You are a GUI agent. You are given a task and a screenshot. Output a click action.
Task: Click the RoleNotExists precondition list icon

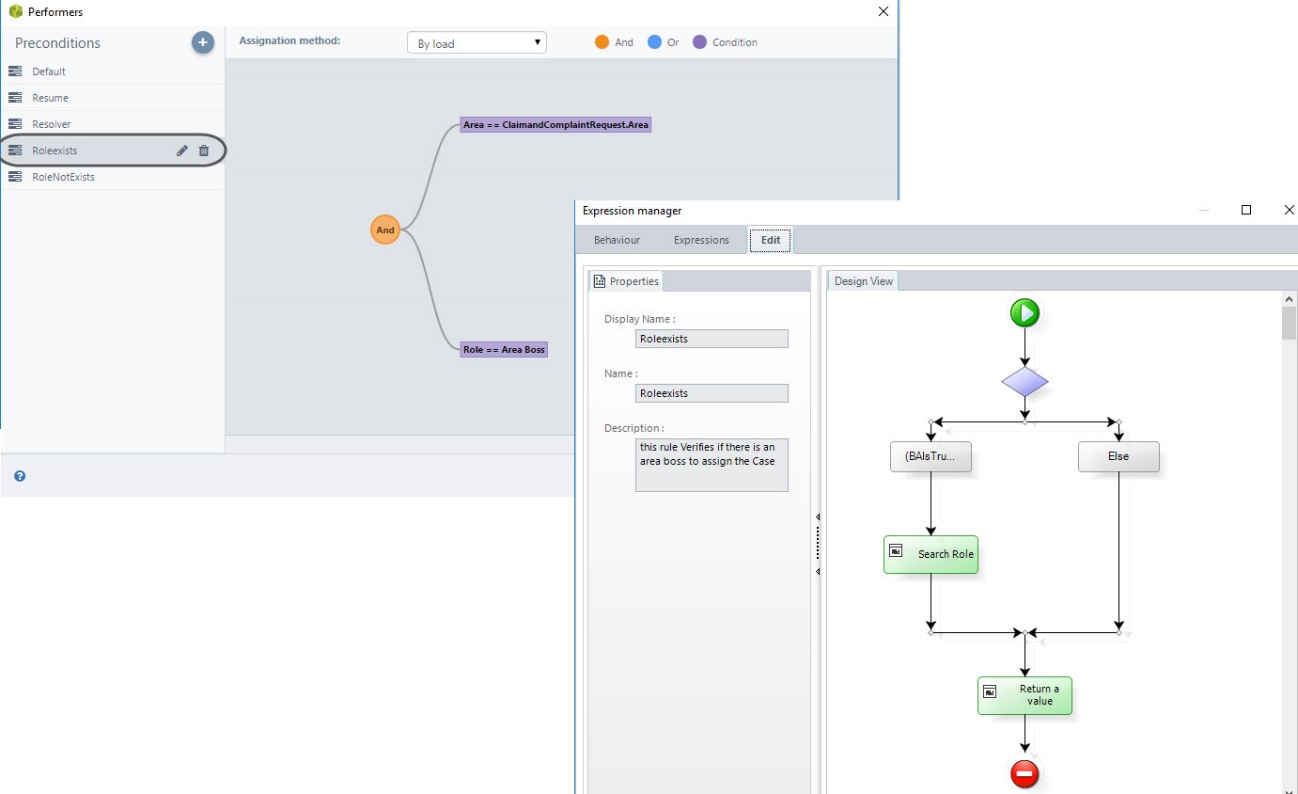15,177
